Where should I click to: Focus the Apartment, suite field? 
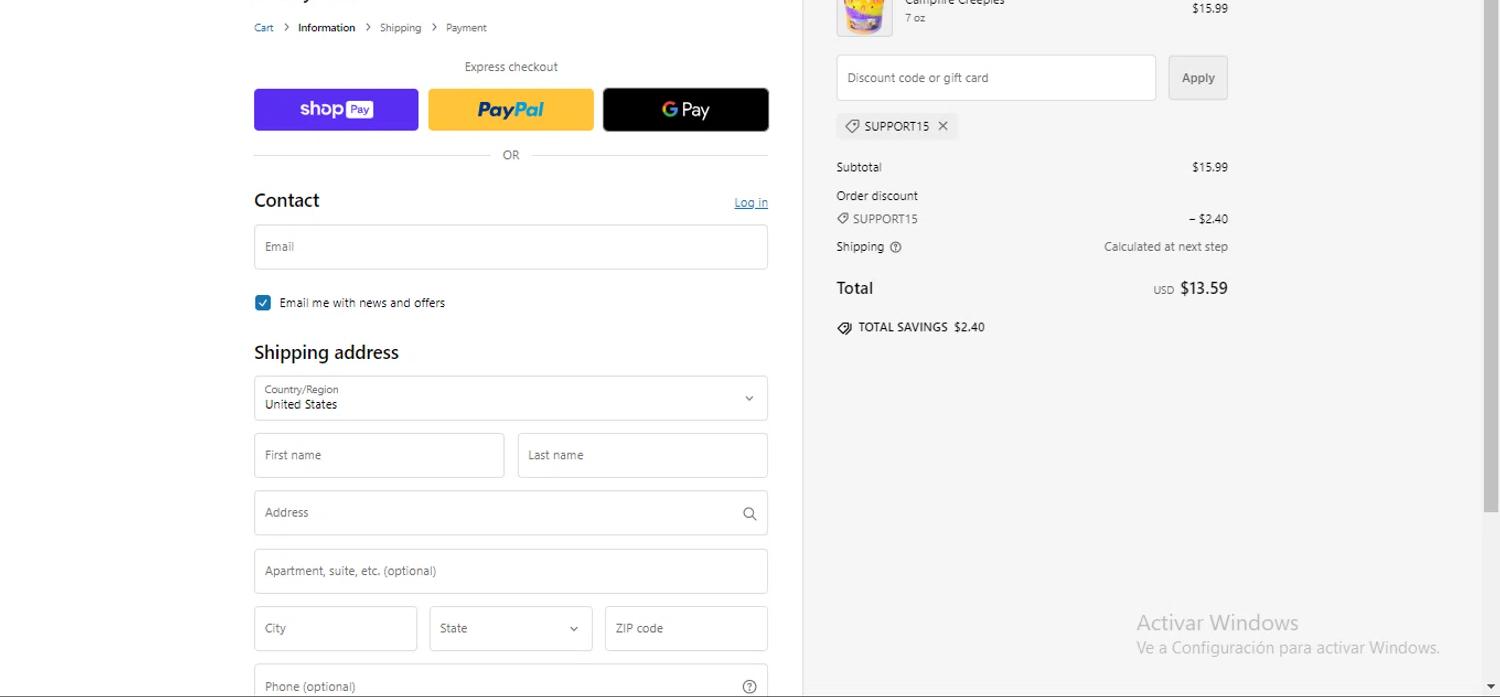[x=511, y=571]
